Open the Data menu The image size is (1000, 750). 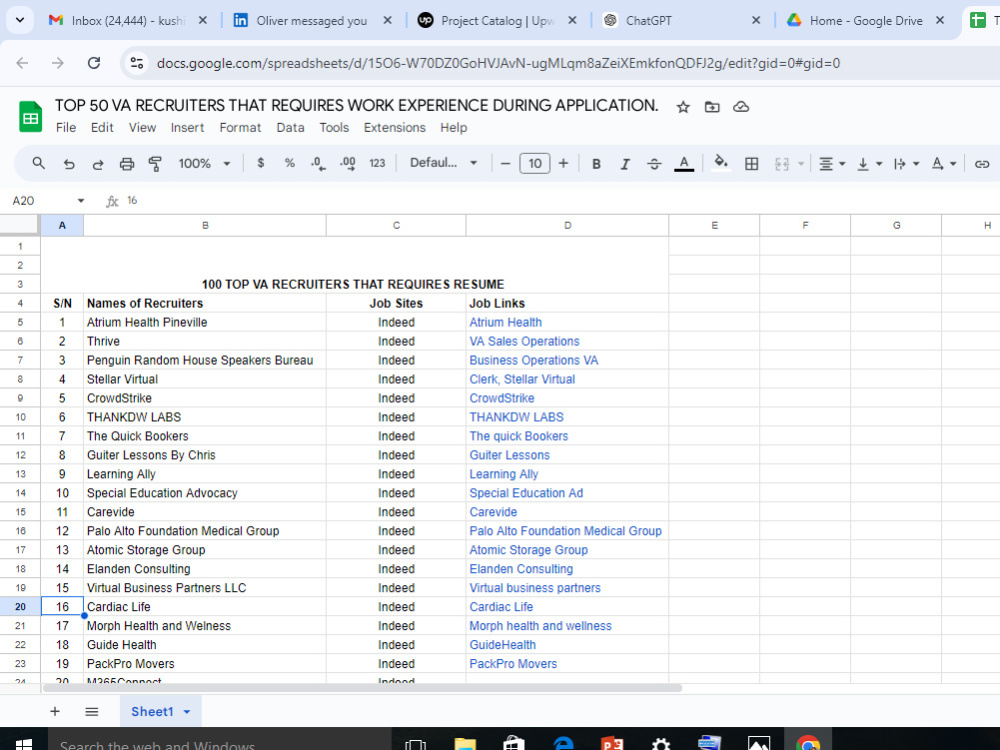pos(290,128)
